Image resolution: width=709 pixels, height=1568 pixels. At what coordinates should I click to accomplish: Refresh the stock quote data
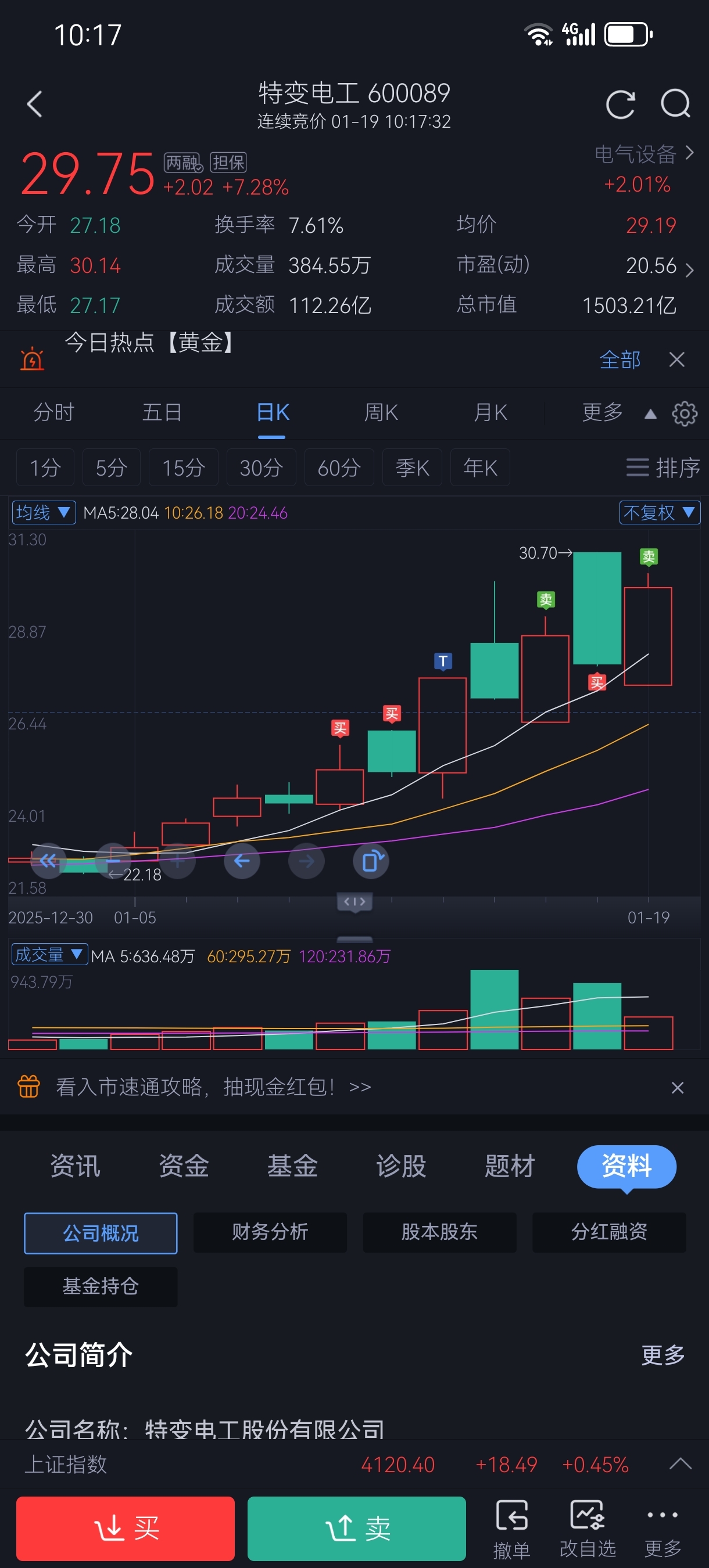coord(621,104)
